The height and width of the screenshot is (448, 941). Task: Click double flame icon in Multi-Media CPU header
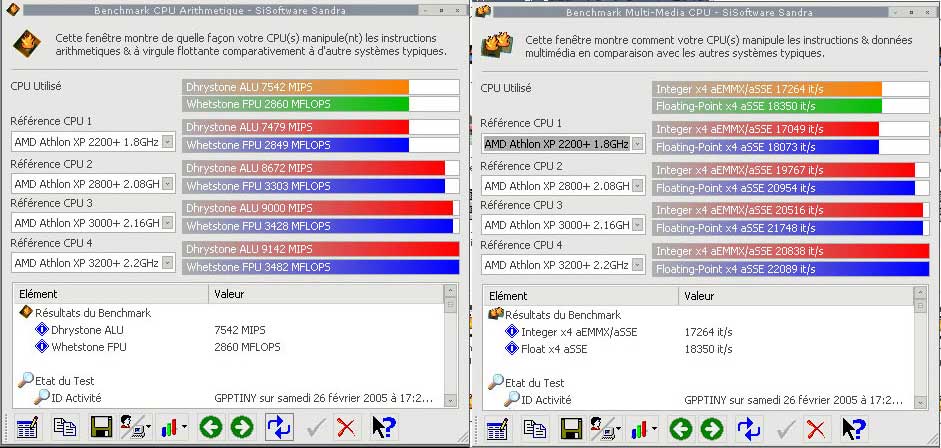tap(497, 45)
